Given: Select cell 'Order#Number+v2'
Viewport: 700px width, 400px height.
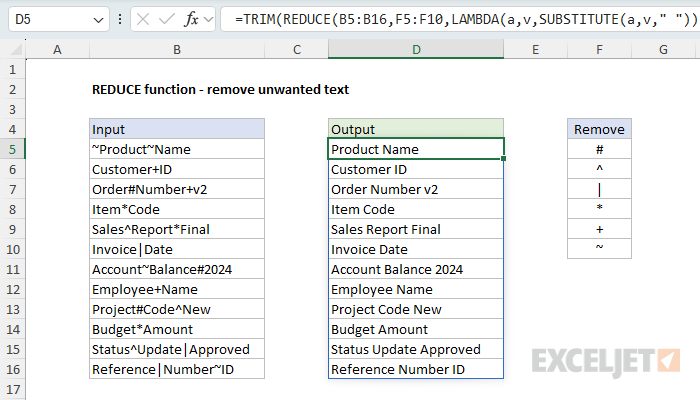Looking at the screenshot, I should pos(177,189).
